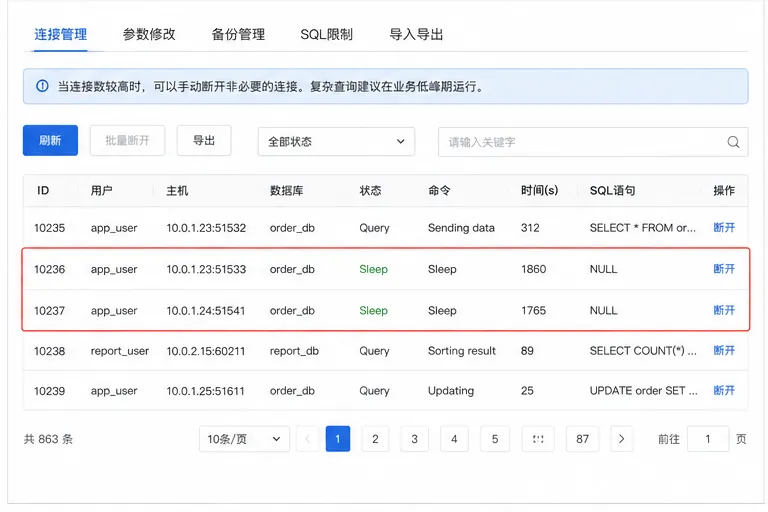The width and height of the screenshot is (768, 512).
Task: Click host cell 10.0.1.23:51532
Action: [206, 228]
